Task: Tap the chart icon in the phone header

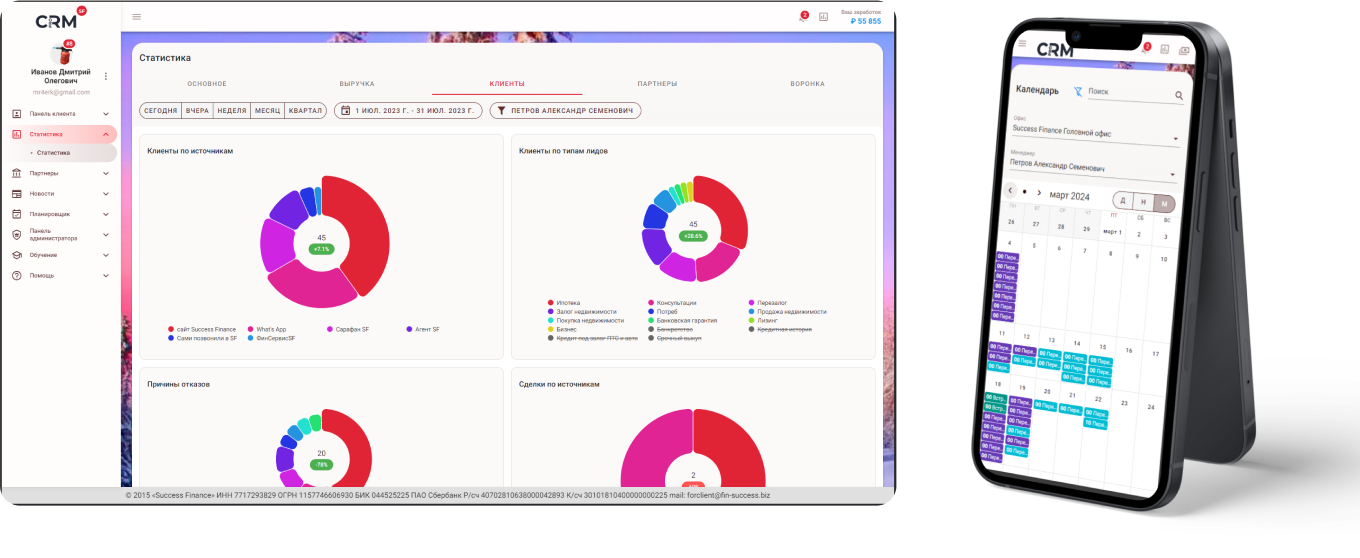Action: 1165,49
